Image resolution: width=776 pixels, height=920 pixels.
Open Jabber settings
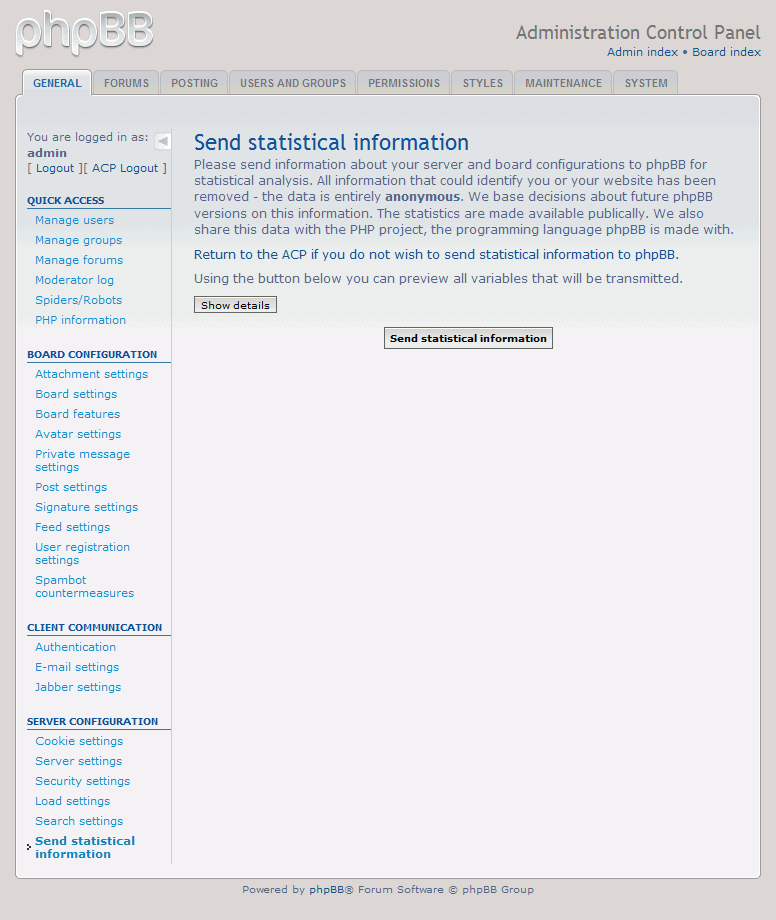click(x=78, y=687)
